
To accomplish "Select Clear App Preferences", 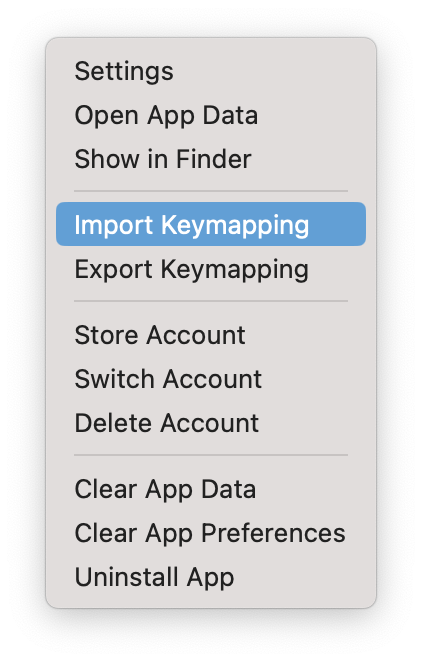I will [x=211, y=533].
